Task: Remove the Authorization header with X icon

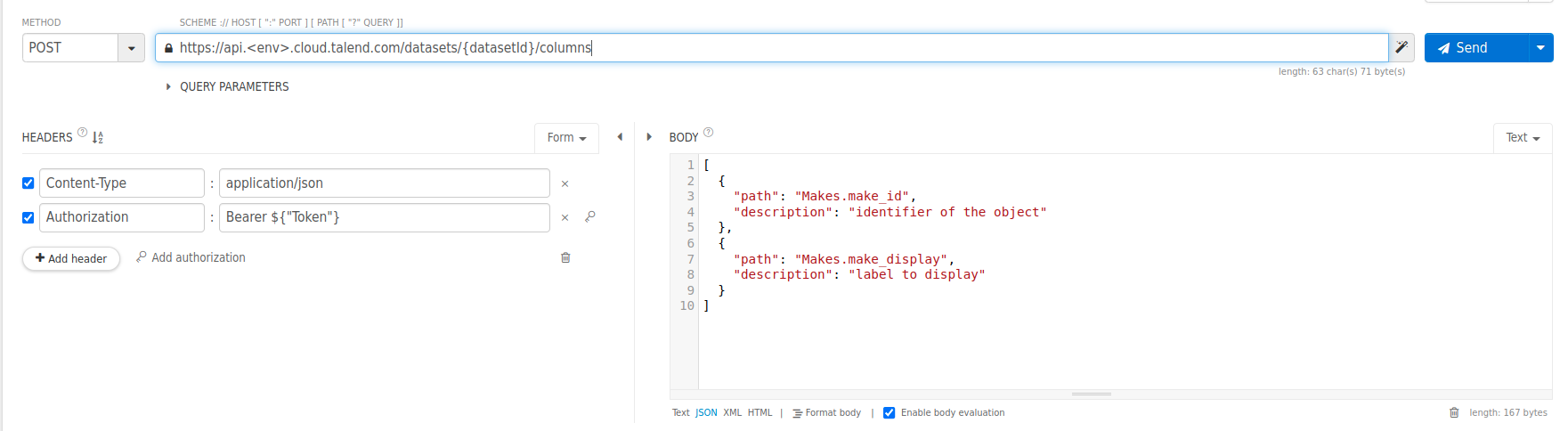Action: [x=565, y=218]
